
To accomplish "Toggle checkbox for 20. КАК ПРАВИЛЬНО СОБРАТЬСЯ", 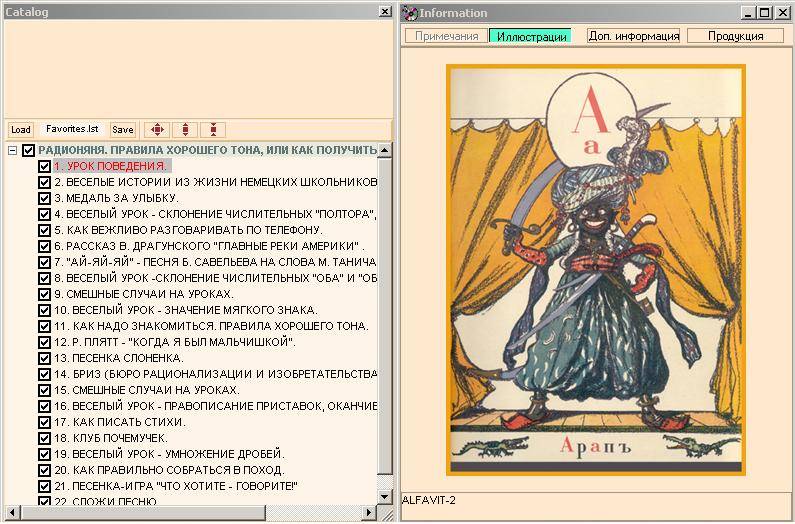I will point(44,470).
